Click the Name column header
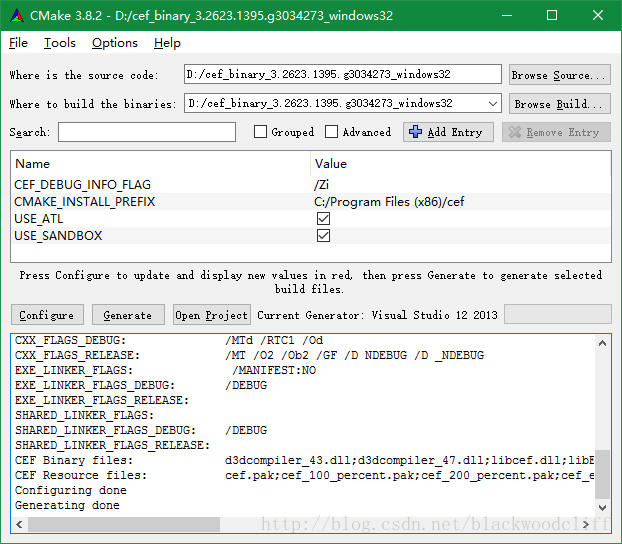Image resolution: width=622 pixels, height=544 pixels. 161,163
